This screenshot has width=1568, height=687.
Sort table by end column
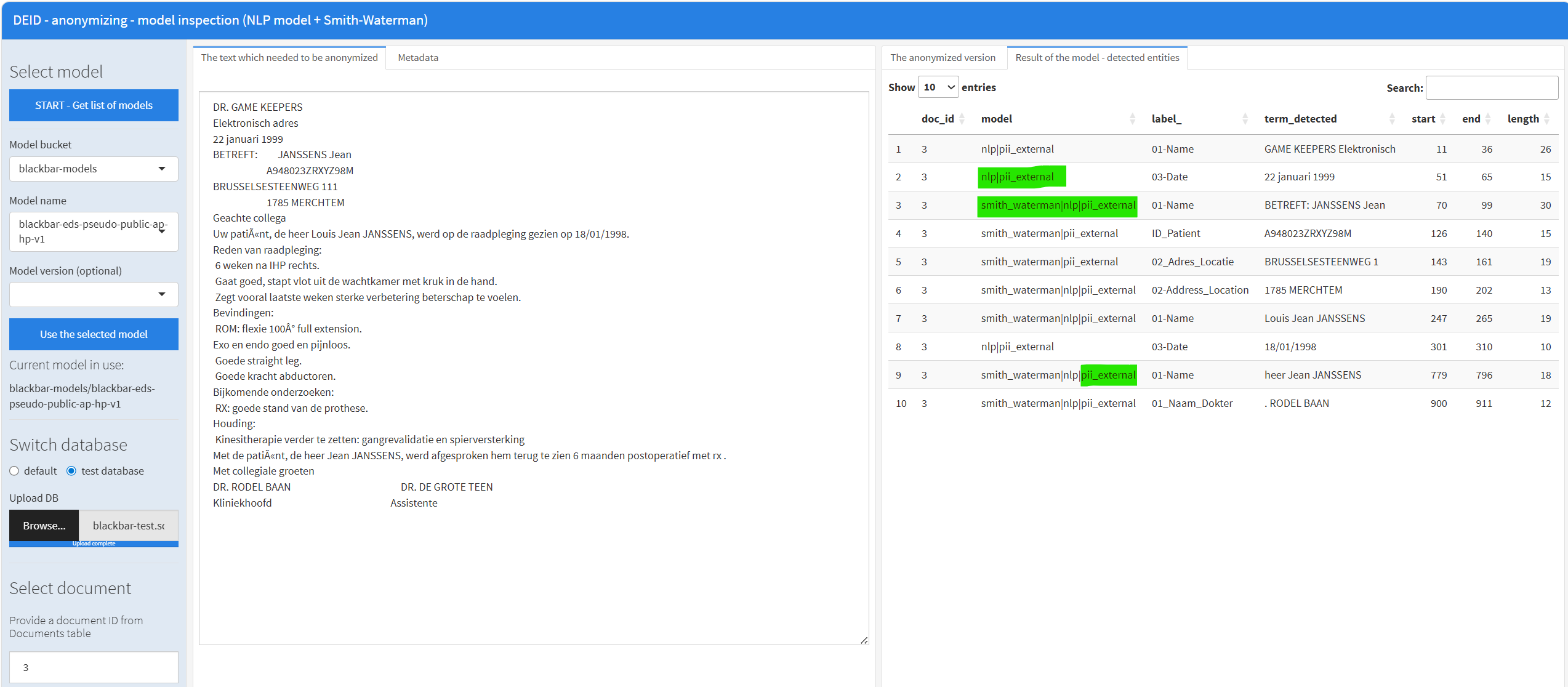pos(1476,119)
